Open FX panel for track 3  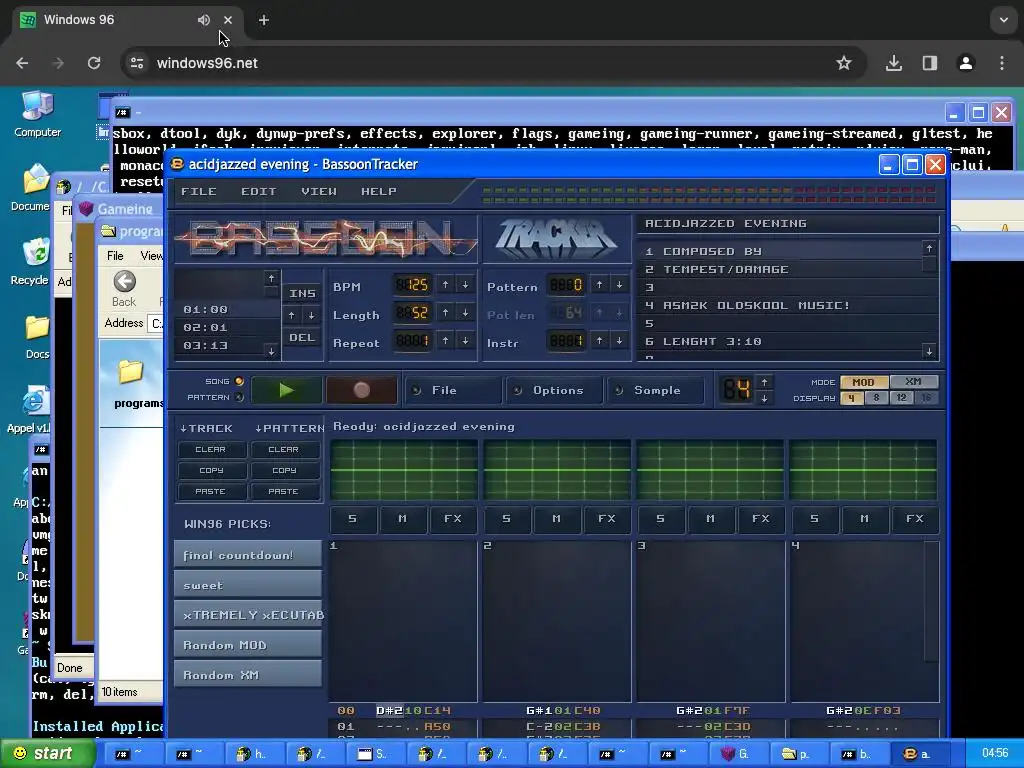pyautogui.click(x=761, y=519)
